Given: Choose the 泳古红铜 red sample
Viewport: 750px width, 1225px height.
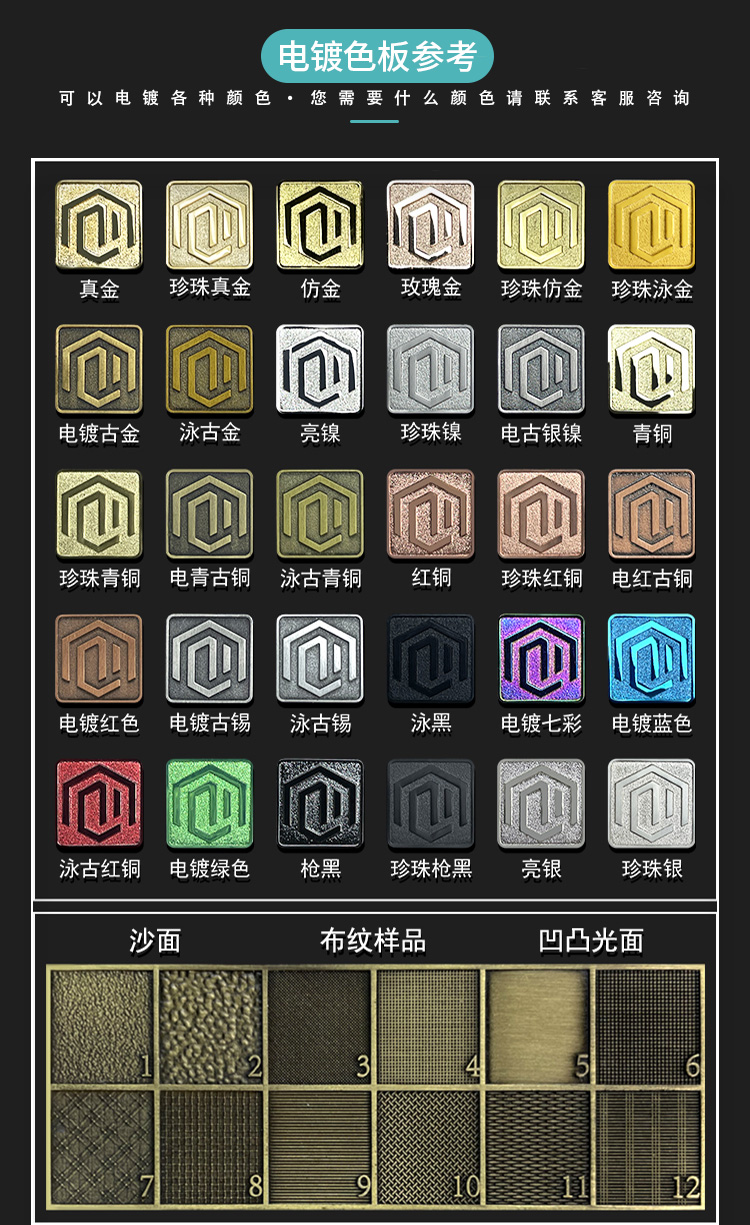Looking at the screenshot, I should coord(99,804).
